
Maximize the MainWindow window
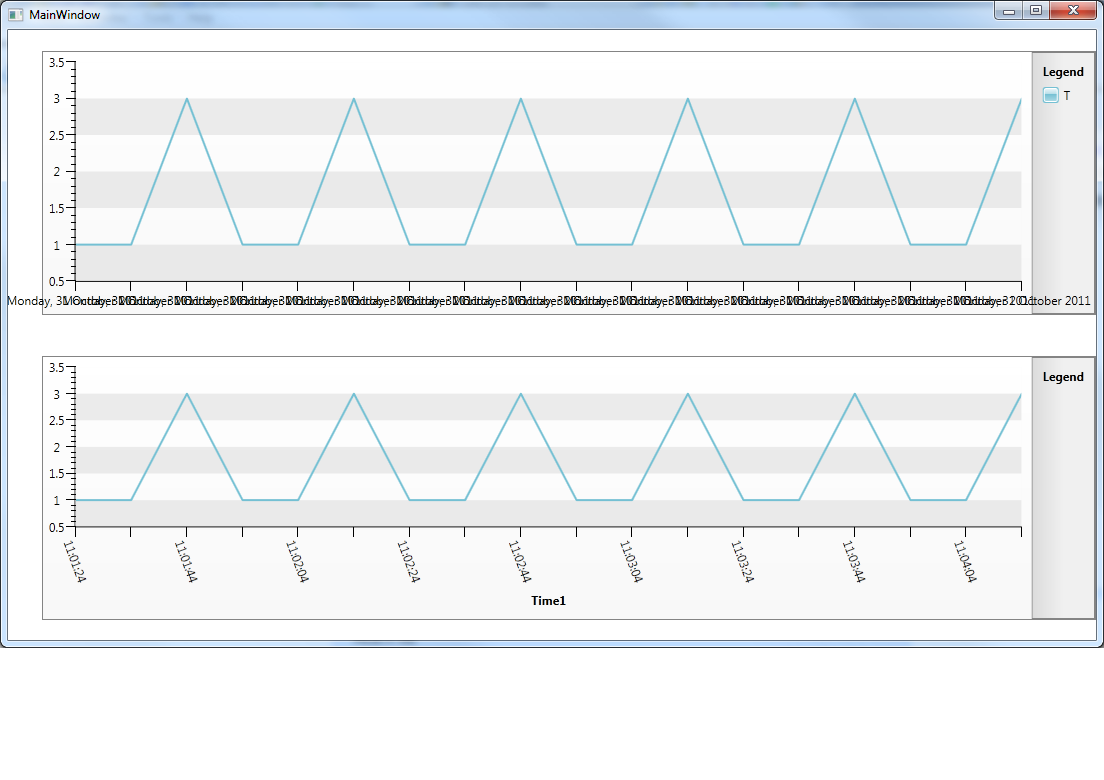[x=1036, y=11]
